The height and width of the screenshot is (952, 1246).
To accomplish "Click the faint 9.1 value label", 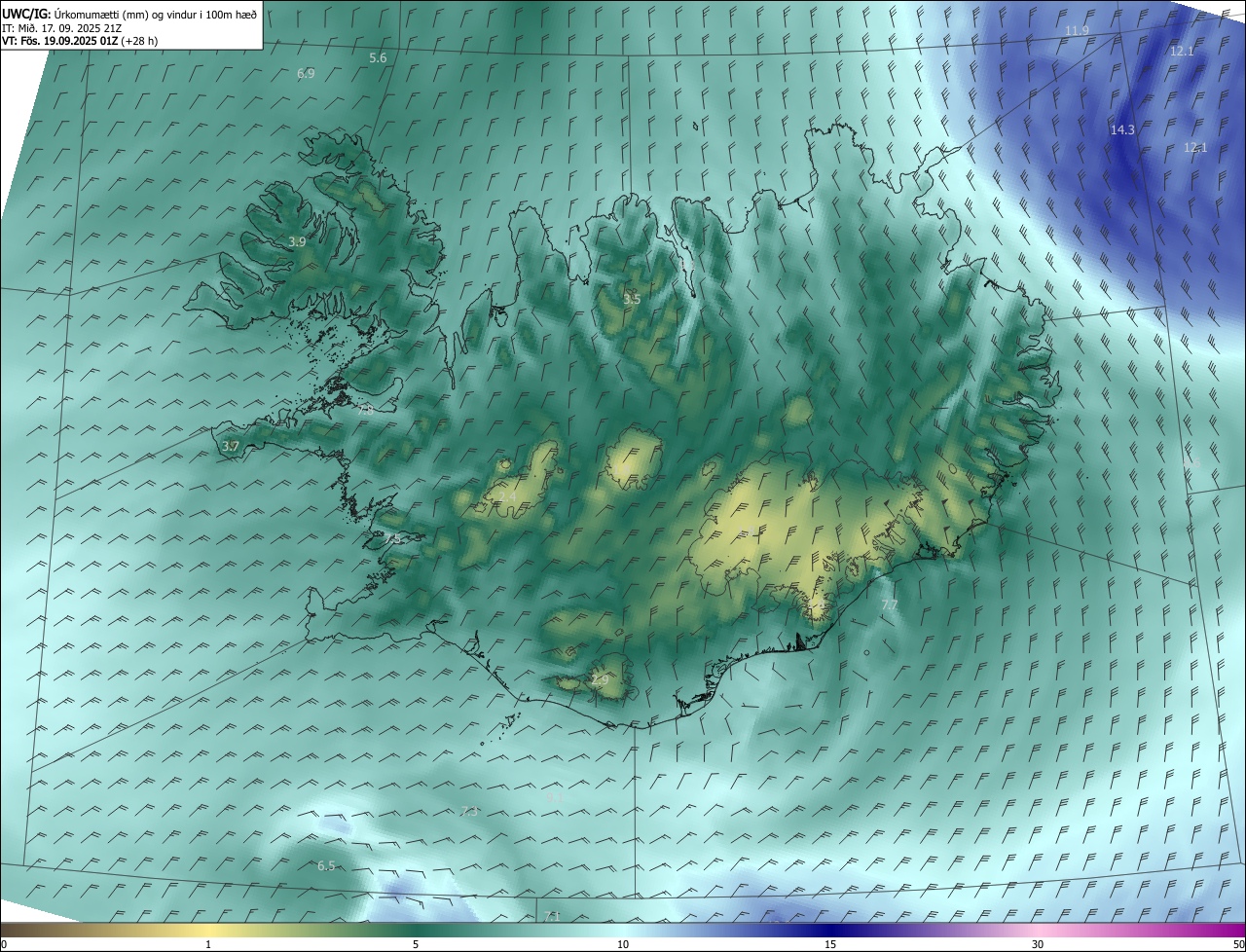I will click(556, 797).
